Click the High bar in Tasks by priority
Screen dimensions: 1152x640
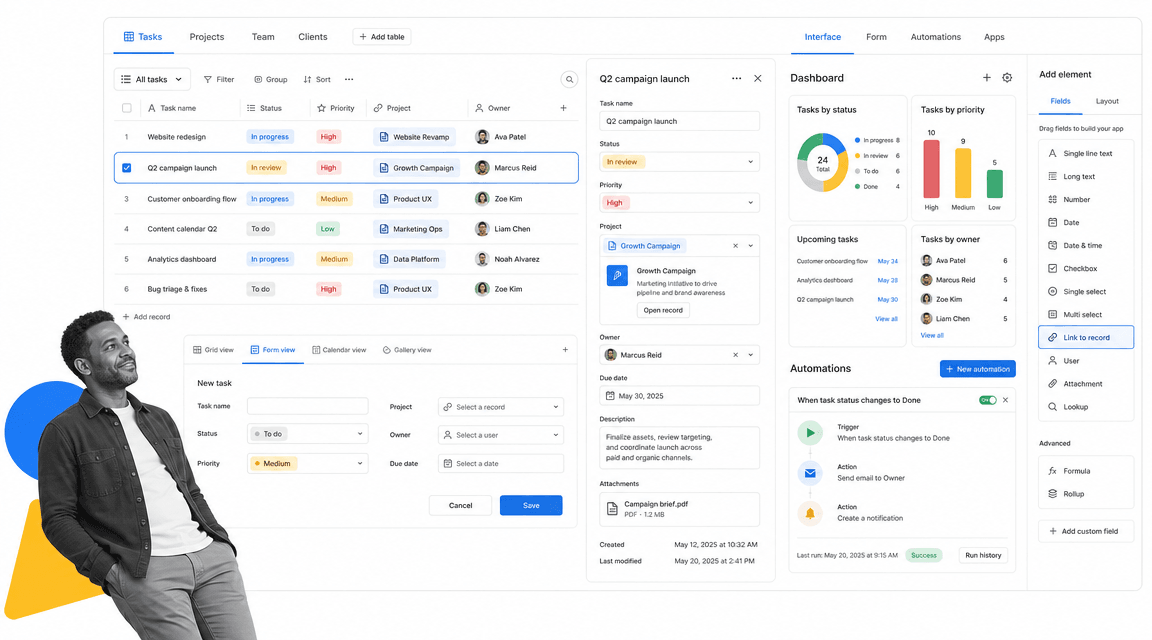point(931,169)
